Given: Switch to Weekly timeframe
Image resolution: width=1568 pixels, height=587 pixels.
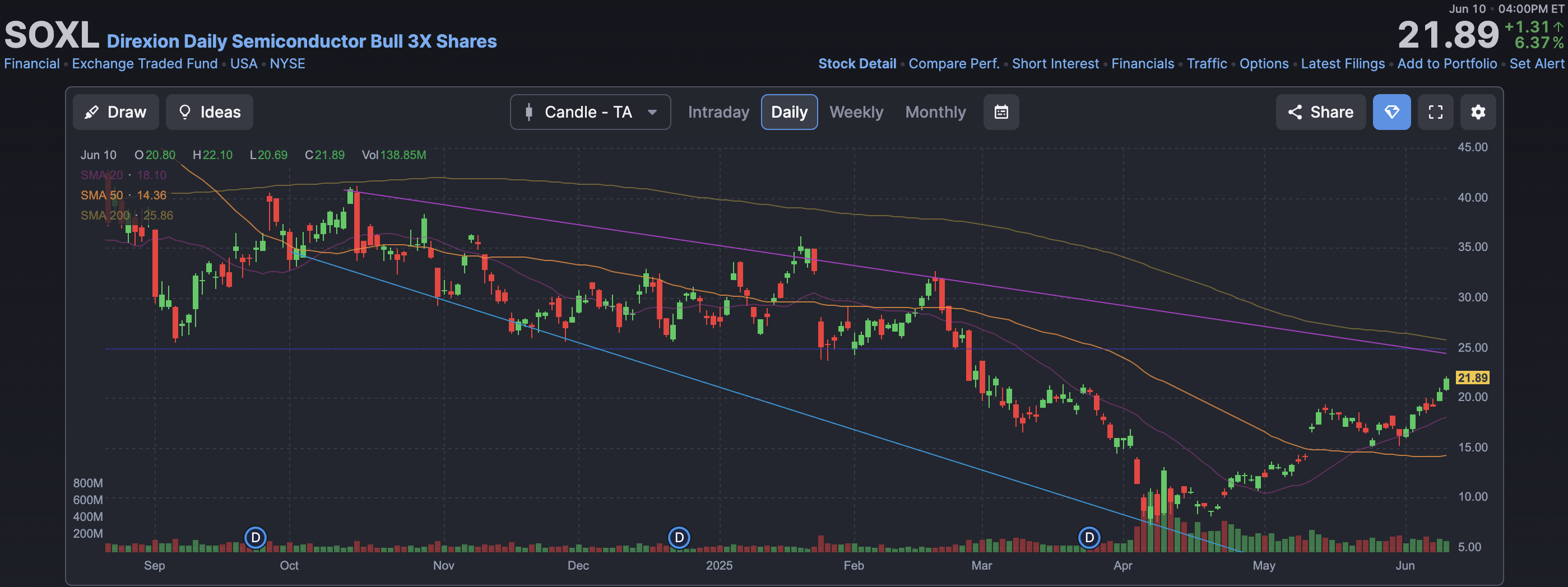Looking at the screenshot, I should [x=856, y=112].
